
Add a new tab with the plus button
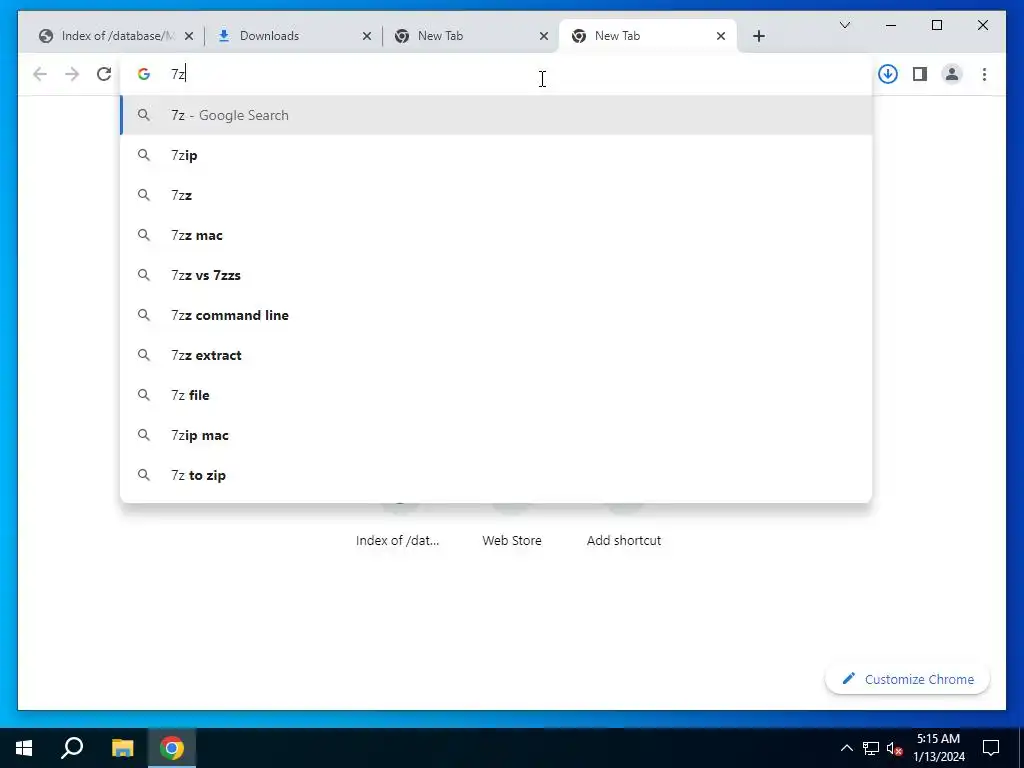point(758,36)
